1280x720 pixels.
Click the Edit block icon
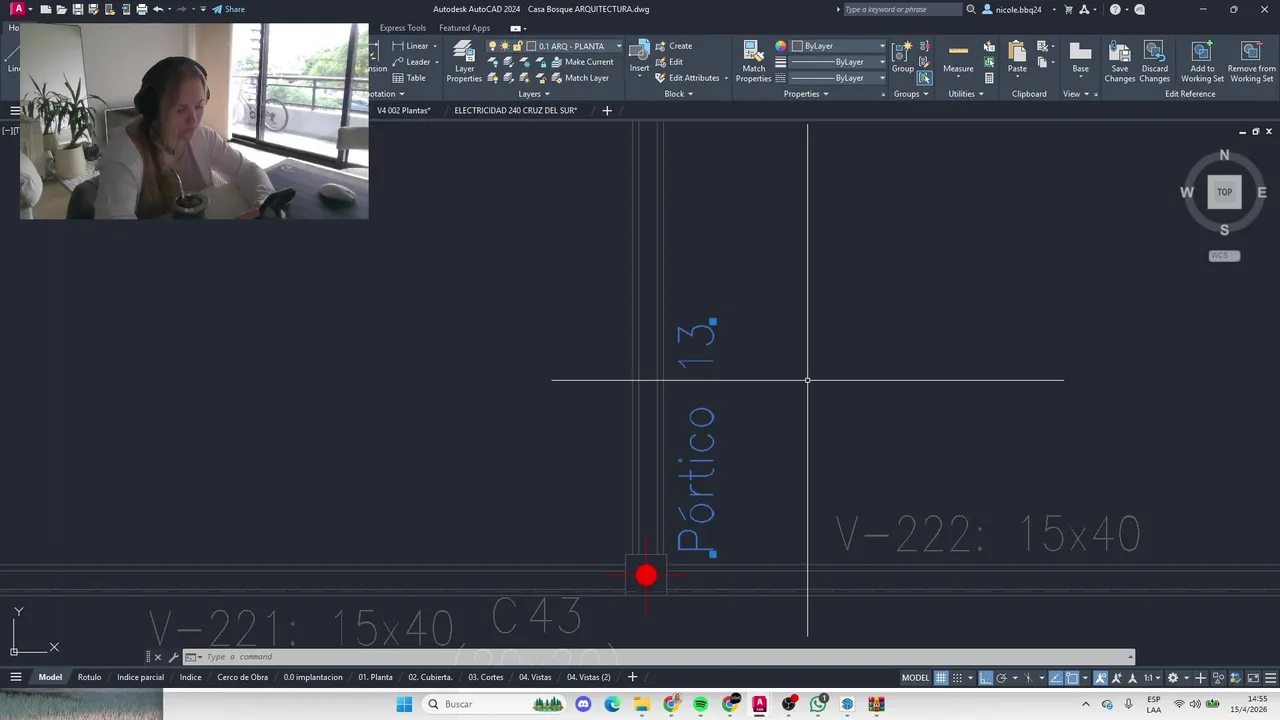pos(661,62)
